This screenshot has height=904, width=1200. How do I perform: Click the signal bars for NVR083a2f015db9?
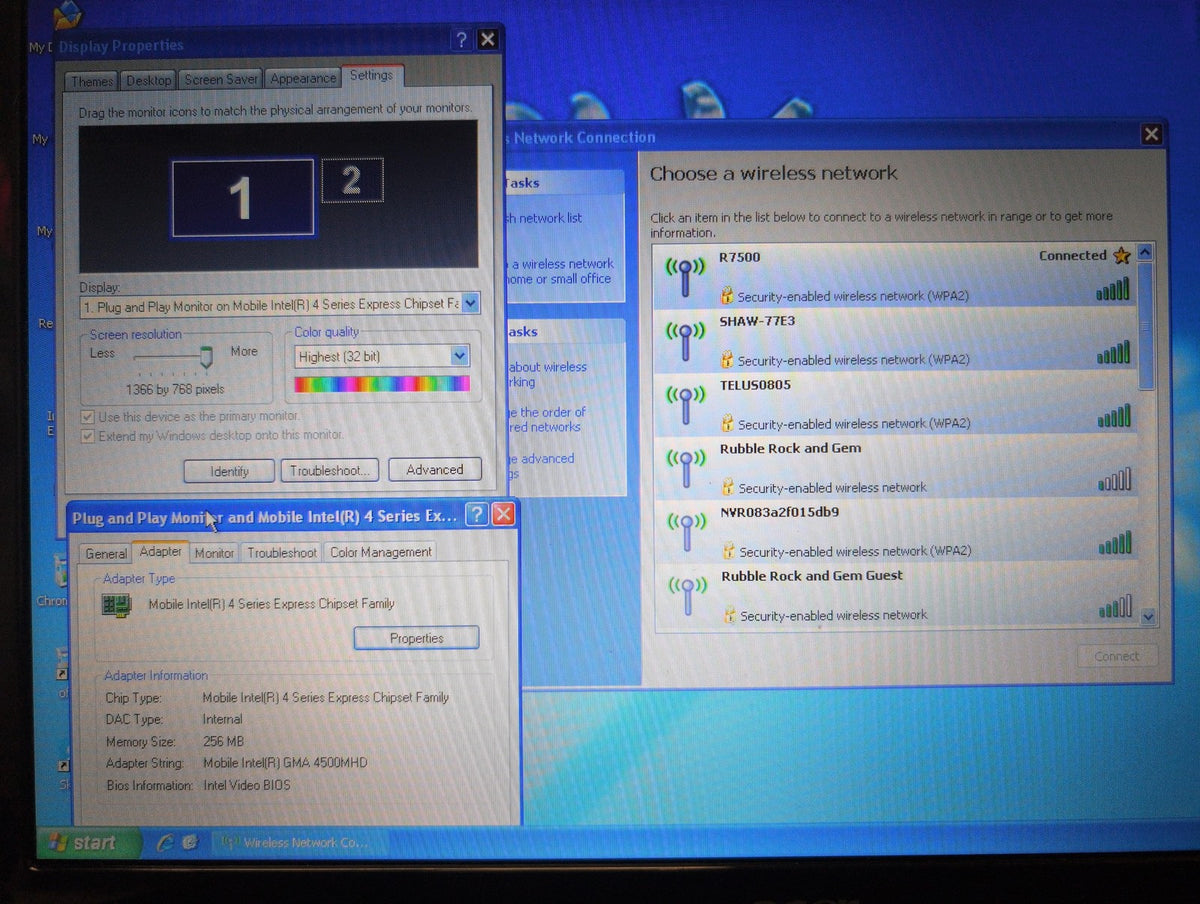pyautogui.click(x=1115, y=544)
